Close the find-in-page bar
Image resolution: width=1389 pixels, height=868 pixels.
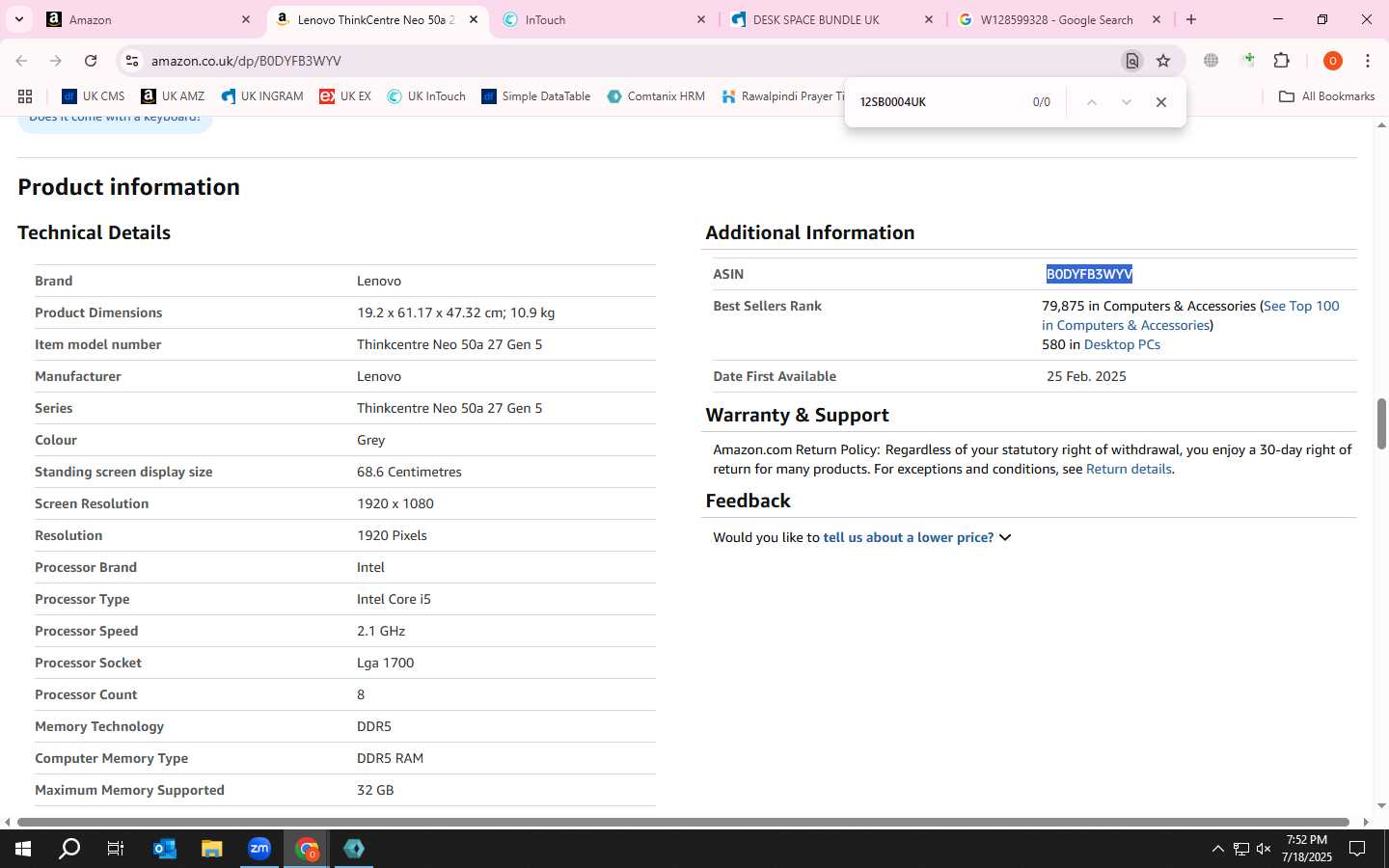1161,102
